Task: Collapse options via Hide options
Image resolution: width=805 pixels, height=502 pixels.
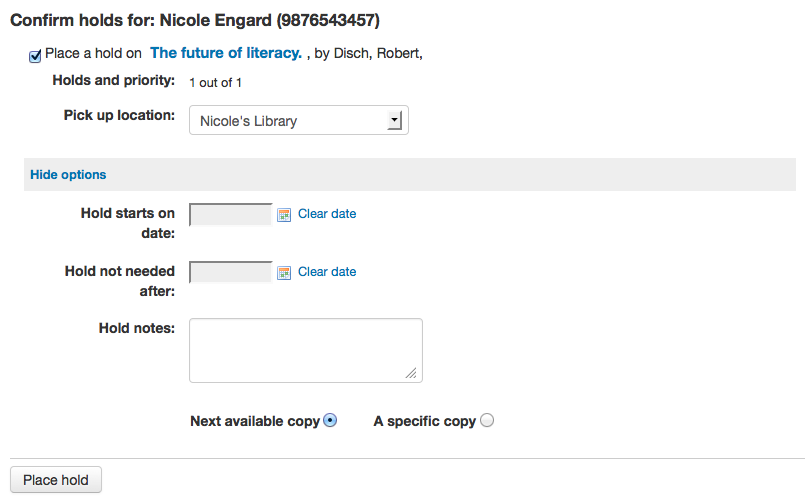Action: pyautogui.click(x=68, y=175)
